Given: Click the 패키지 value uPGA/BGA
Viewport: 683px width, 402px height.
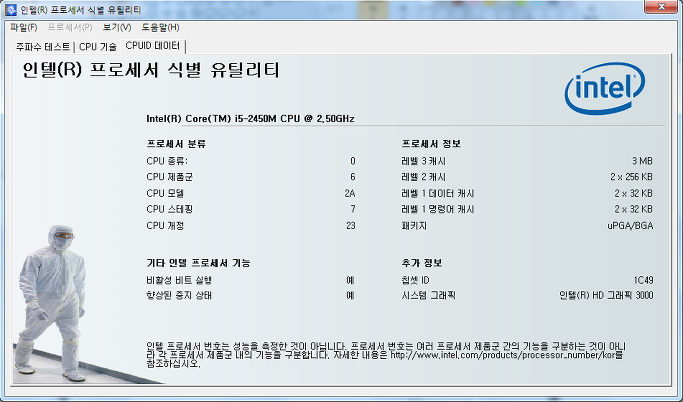Looking at the screenshot, I should click(x=630, y=226).
